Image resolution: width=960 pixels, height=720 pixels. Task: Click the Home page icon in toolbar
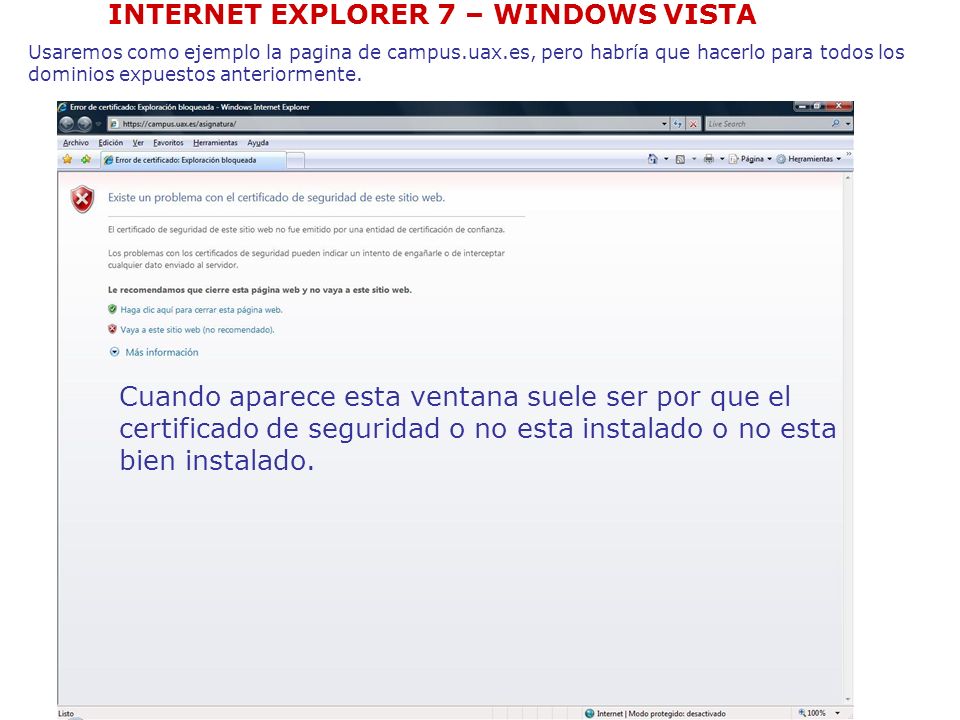tap(652, 159)
